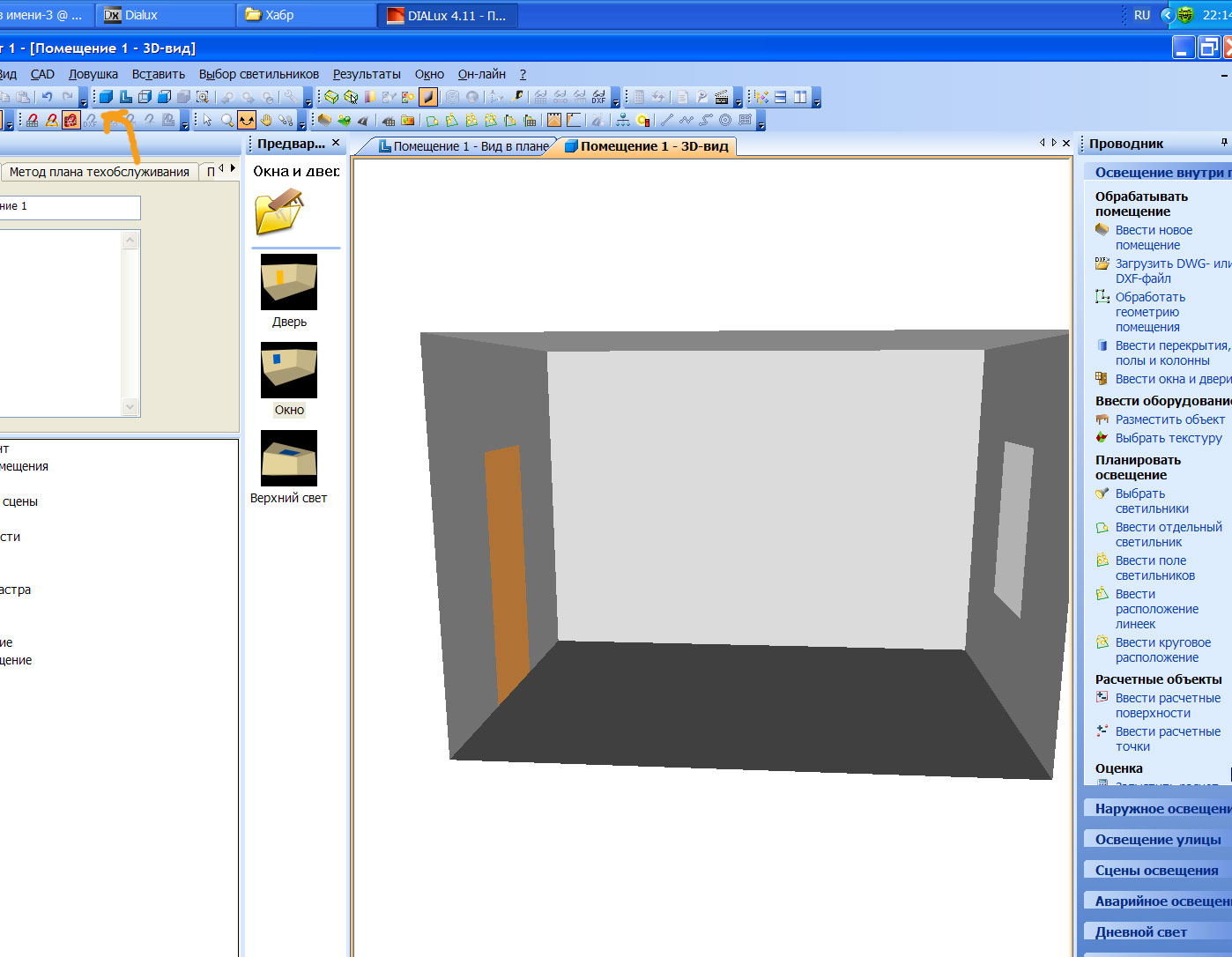This screenshot has width=1232, height=957.
Task: Select the floor plan view icon
Action: [125, 97]
